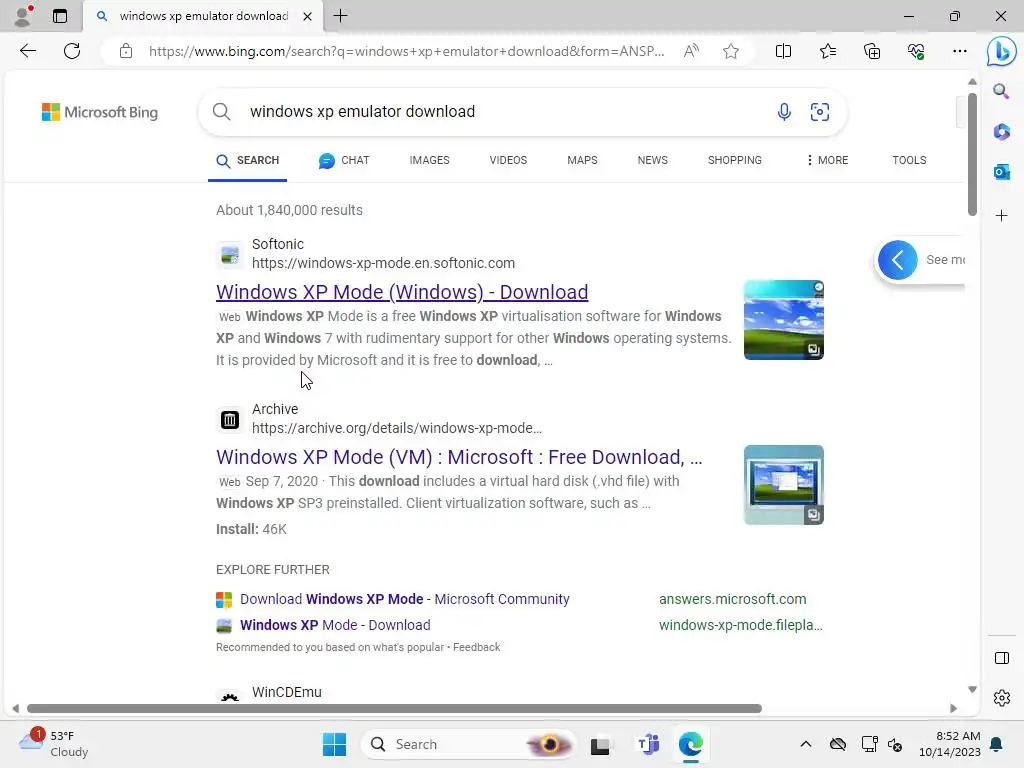The width and height of the screenshot is (1024, 768).
Task: Open Edge Settings and more menu
Action: [959, 51]
